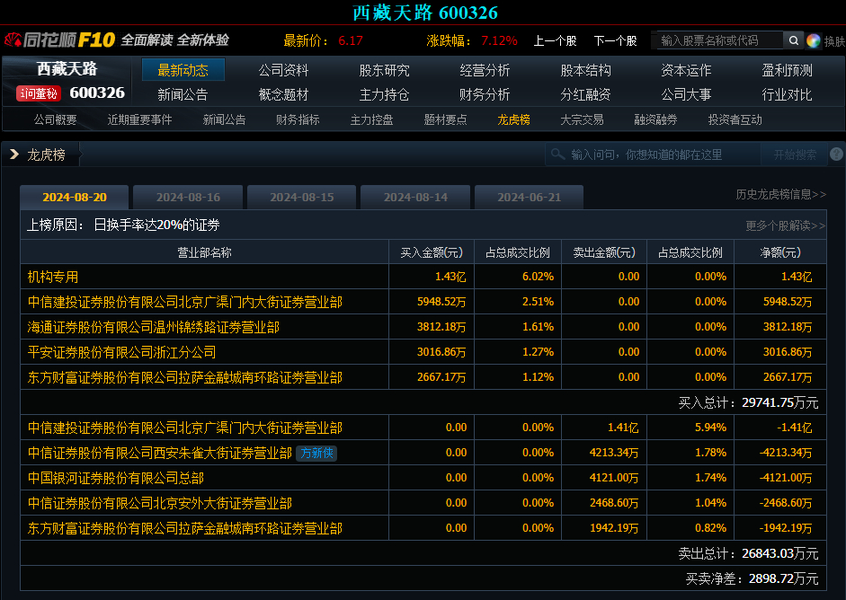846x600 pixels.
Task: Jump to 投资者互动 sub-section
Action: 735,120
